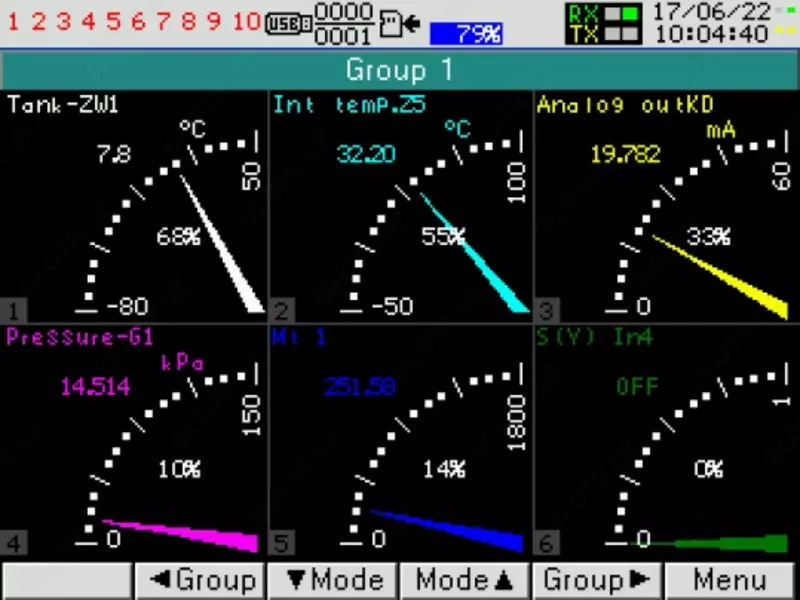Click the memory card transfer icon
Image resolution: width=800 pixels, height=600 pixels.
pos(398,23)
